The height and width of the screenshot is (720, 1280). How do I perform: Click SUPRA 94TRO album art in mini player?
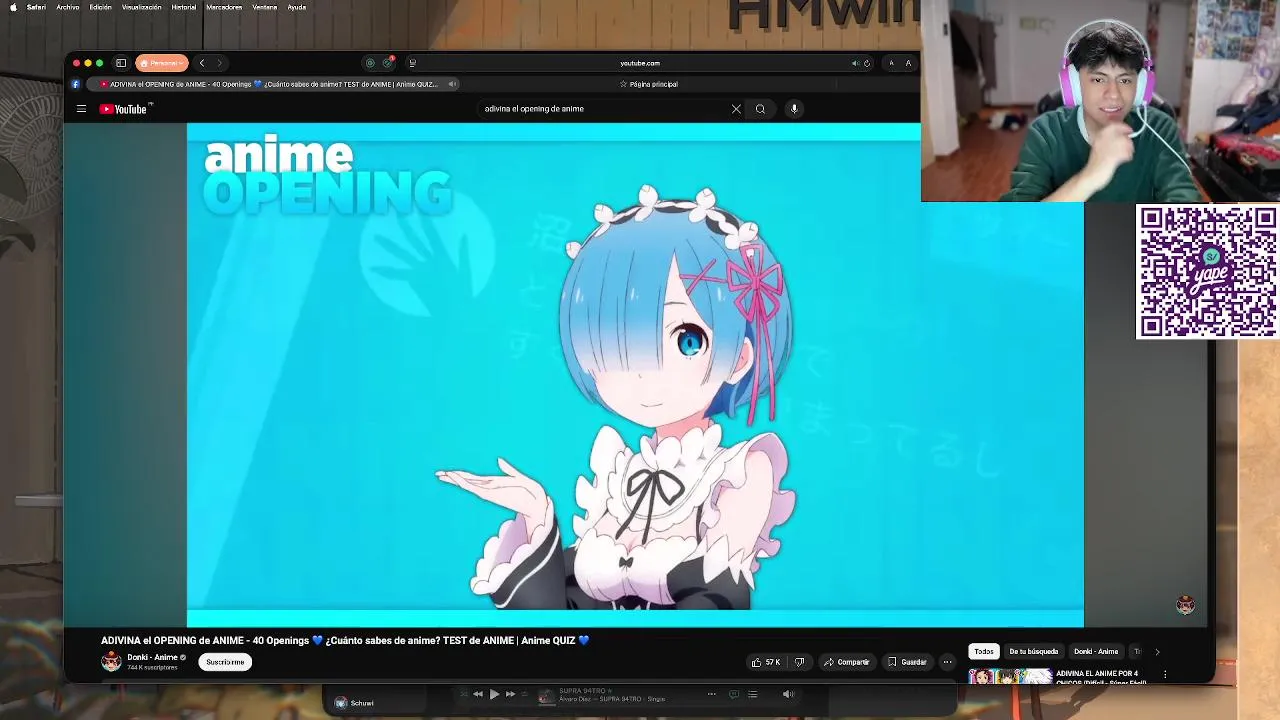(x=546, y=696)
